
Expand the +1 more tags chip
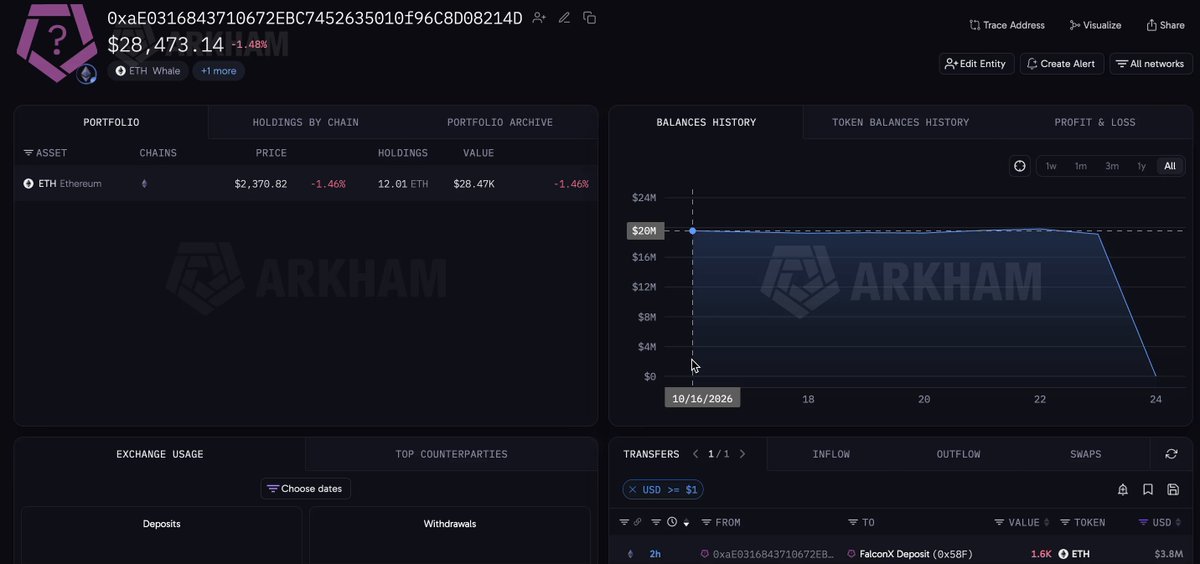pos(218,71)
